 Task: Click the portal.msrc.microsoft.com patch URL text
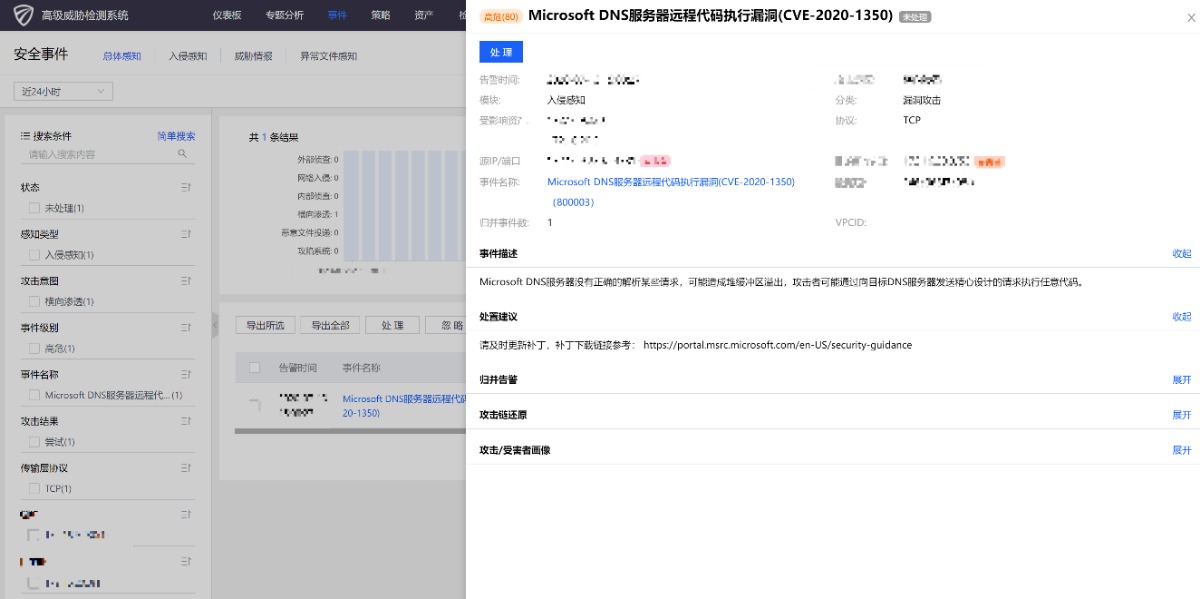click(778, 345)
